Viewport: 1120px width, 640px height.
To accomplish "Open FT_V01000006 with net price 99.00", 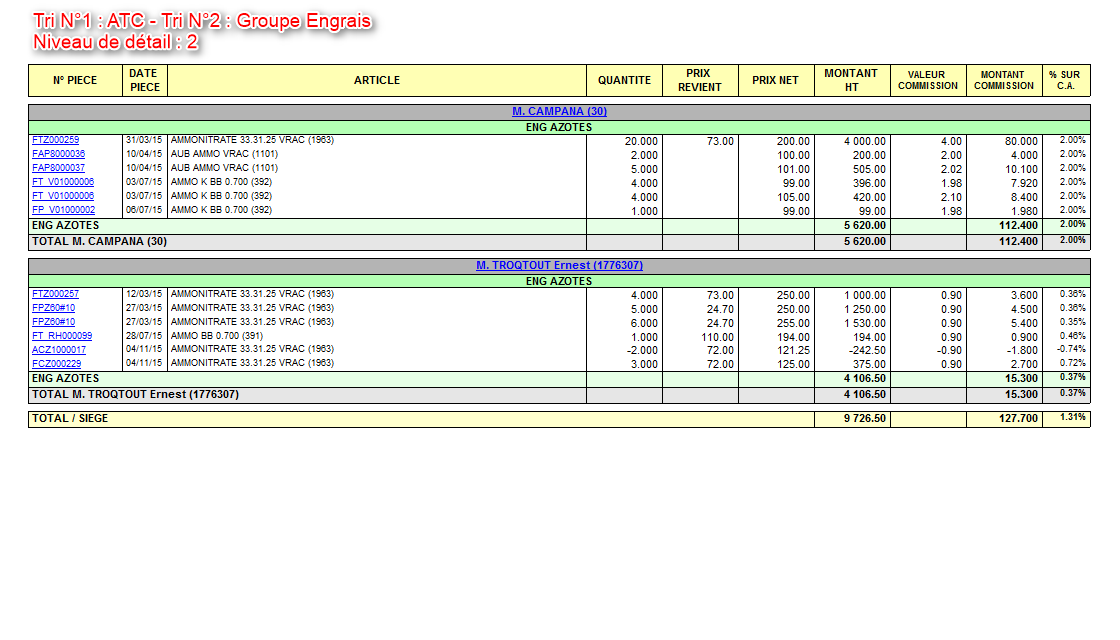I will point(63,183).
